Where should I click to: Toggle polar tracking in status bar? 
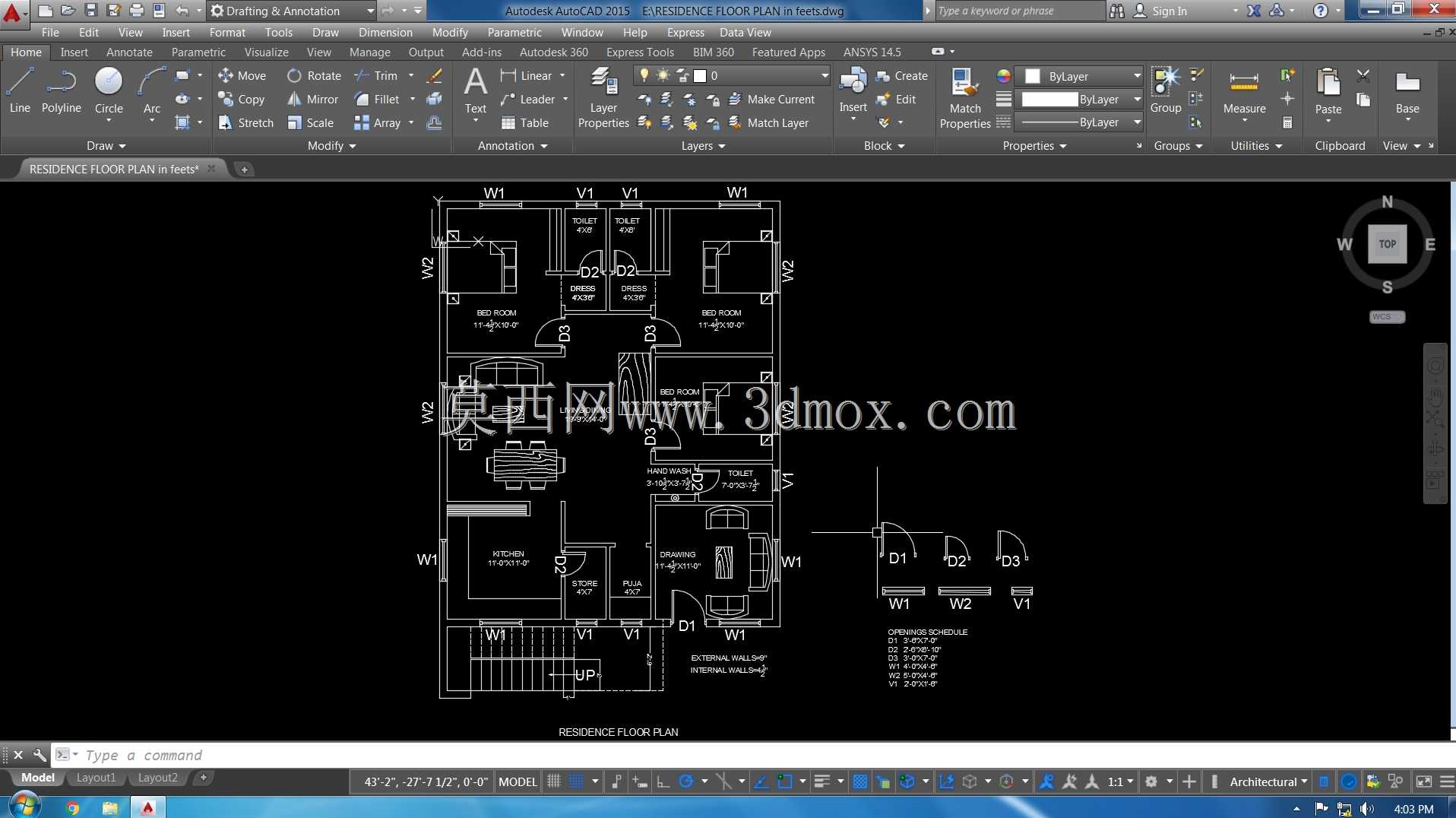tap(686, 782)
